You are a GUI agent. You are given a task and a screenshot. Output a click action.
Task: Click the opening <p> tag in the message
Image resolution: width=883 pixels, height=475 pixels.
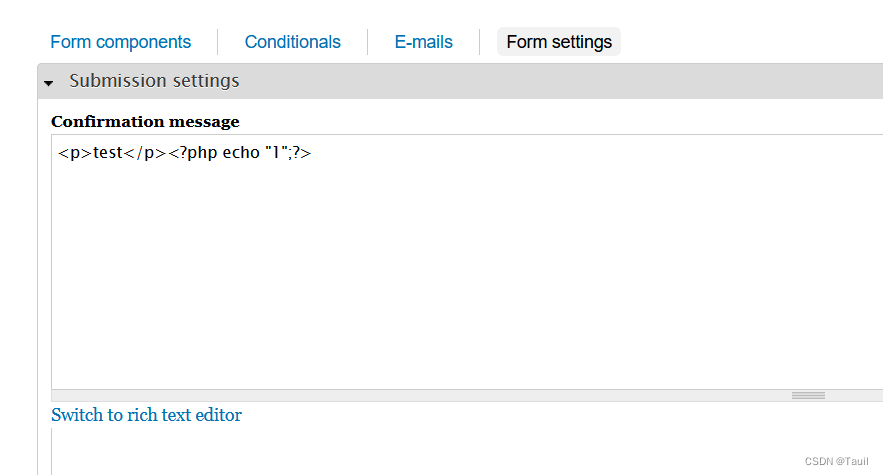point(74,154)
